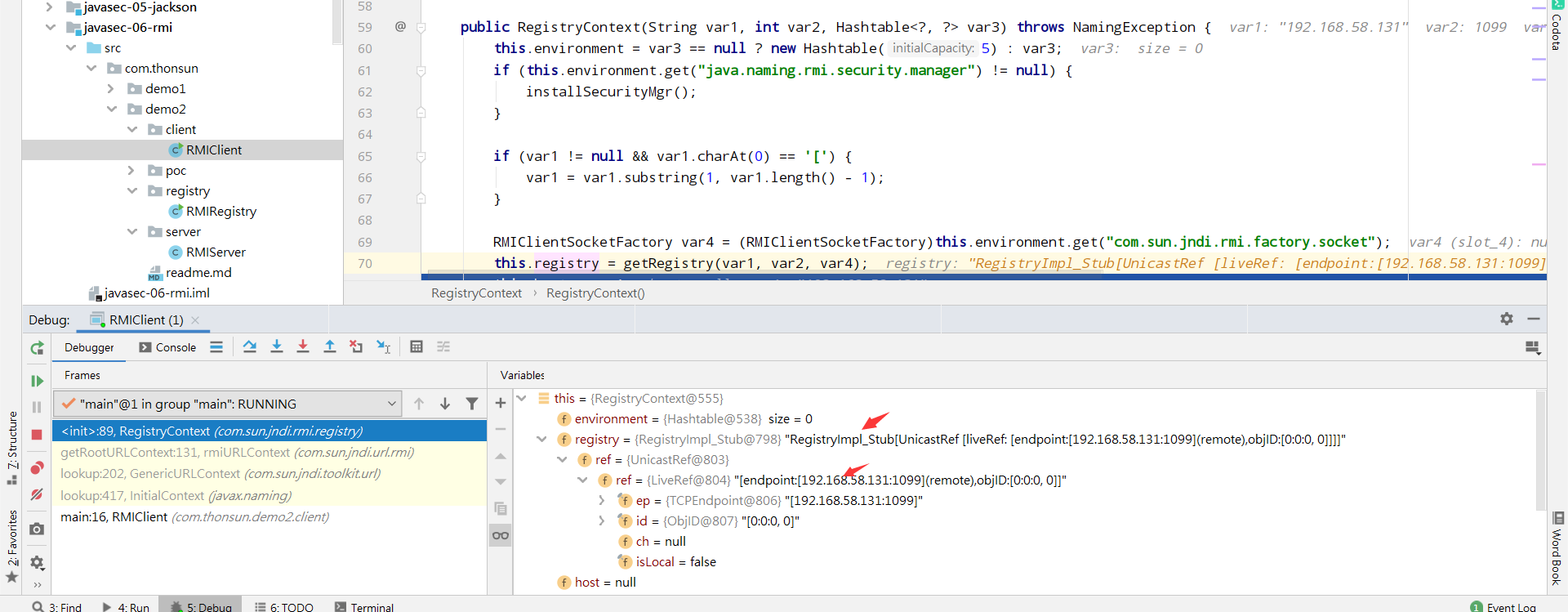Expand id ObjID@807 node
1568x612 pixels.
click(602, 521)
